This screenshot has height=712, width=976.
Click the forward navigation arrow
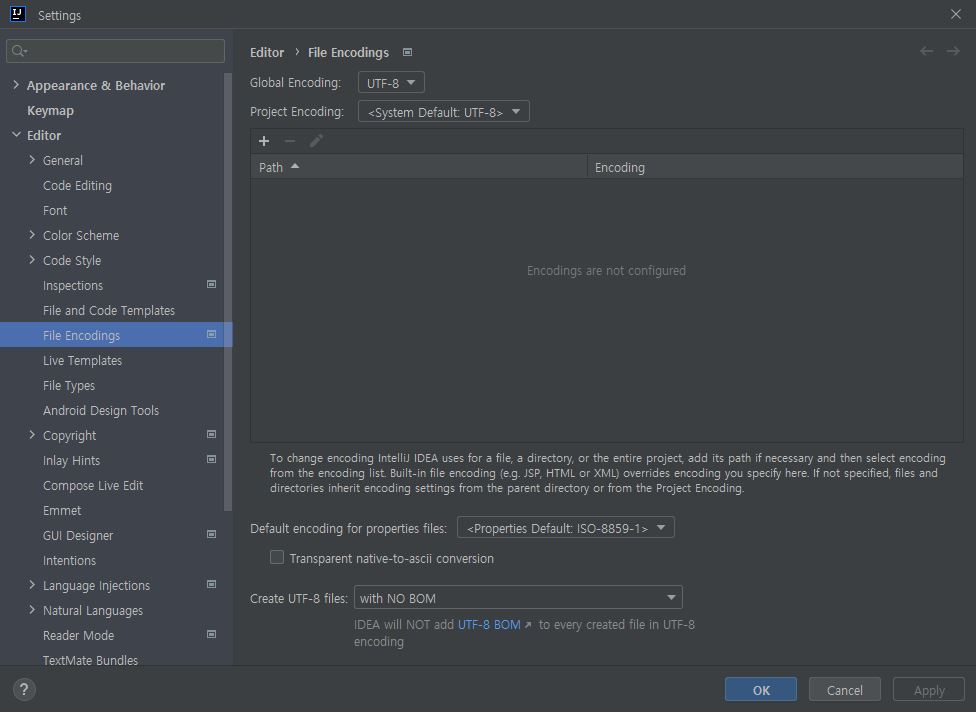pos(953,51)
